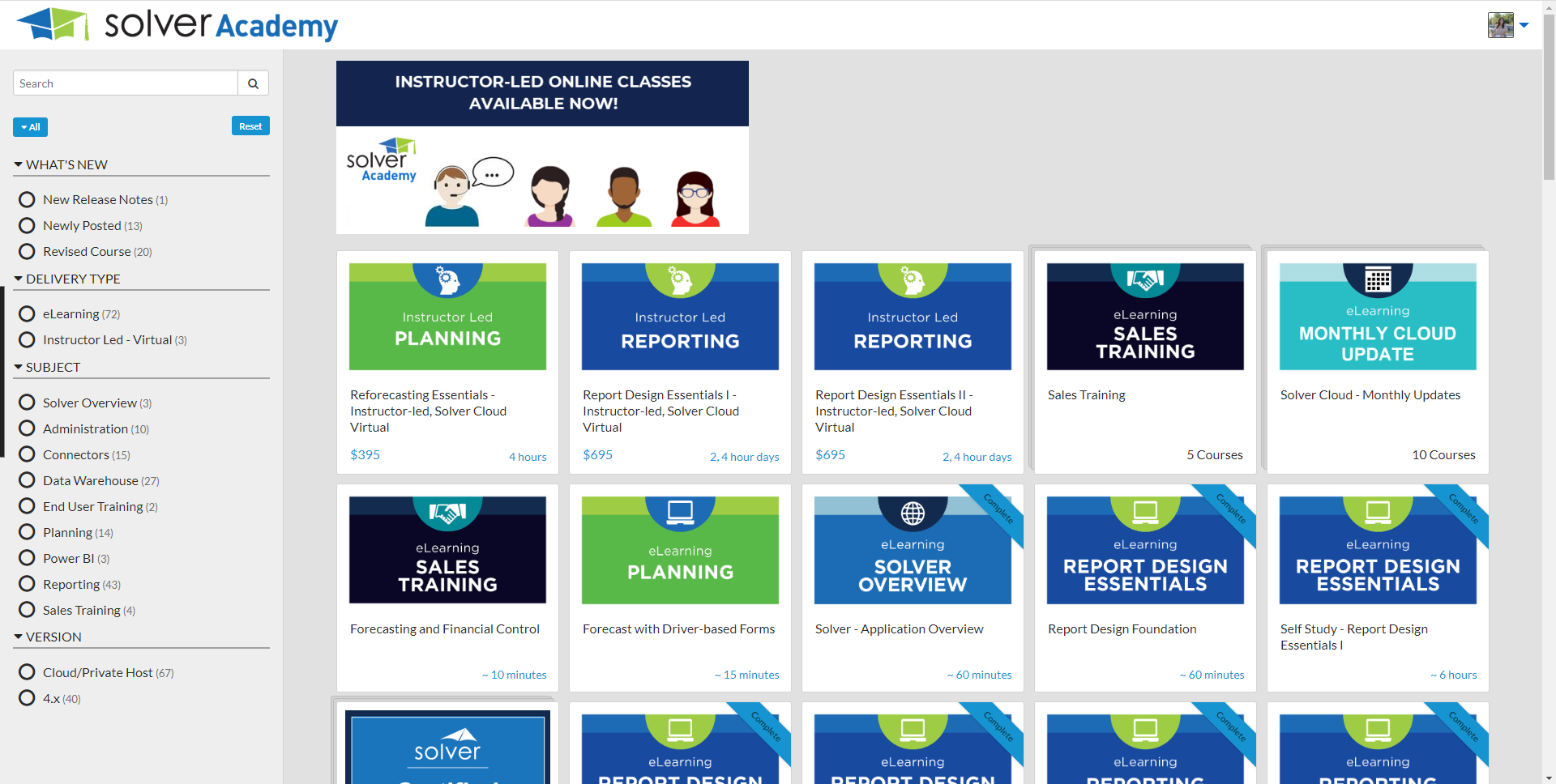Click into the Search input field
The width and height of the screenshot is (1556, 784).
126,83
